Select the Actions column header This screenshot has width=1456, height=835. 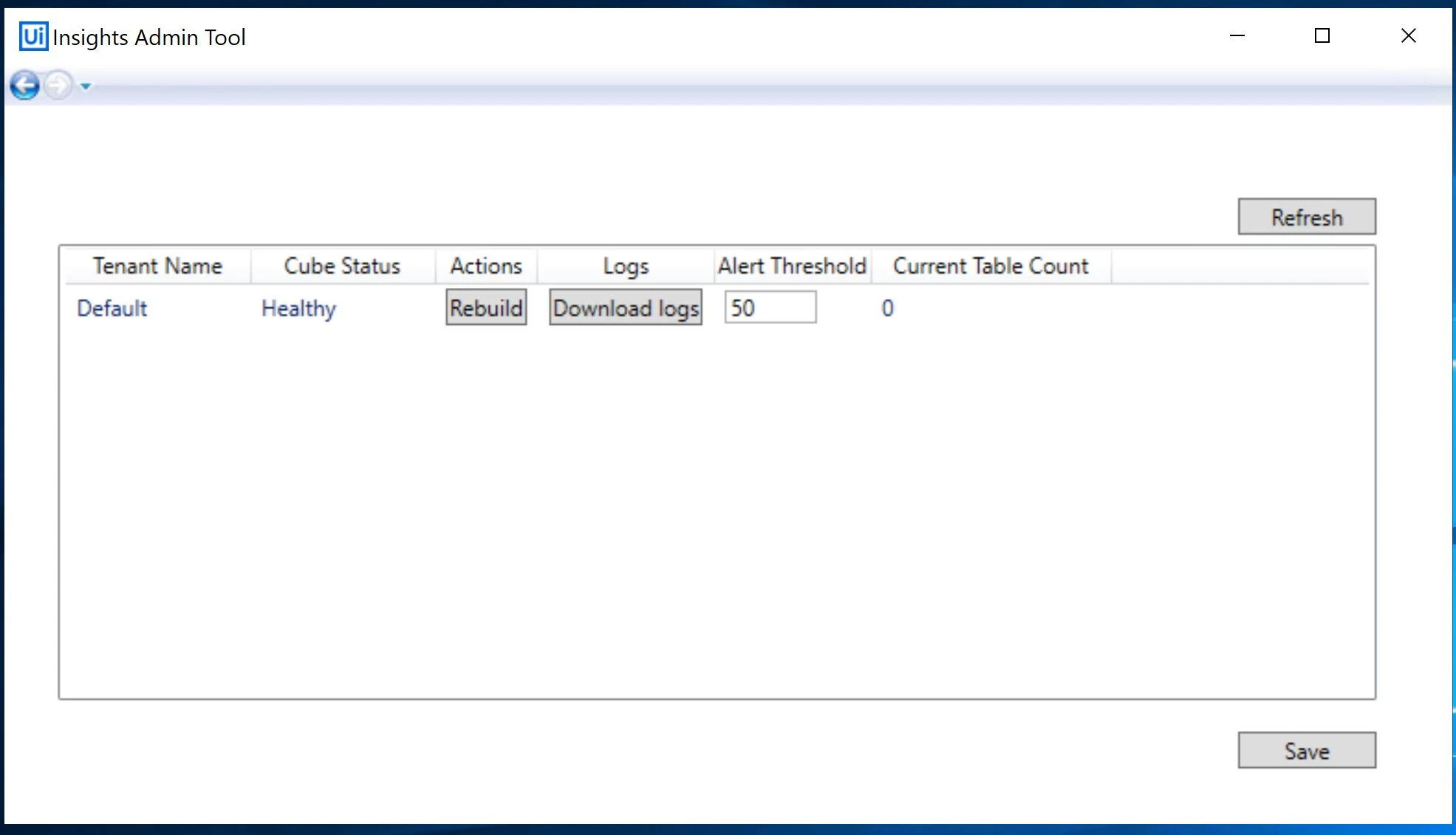486,266
